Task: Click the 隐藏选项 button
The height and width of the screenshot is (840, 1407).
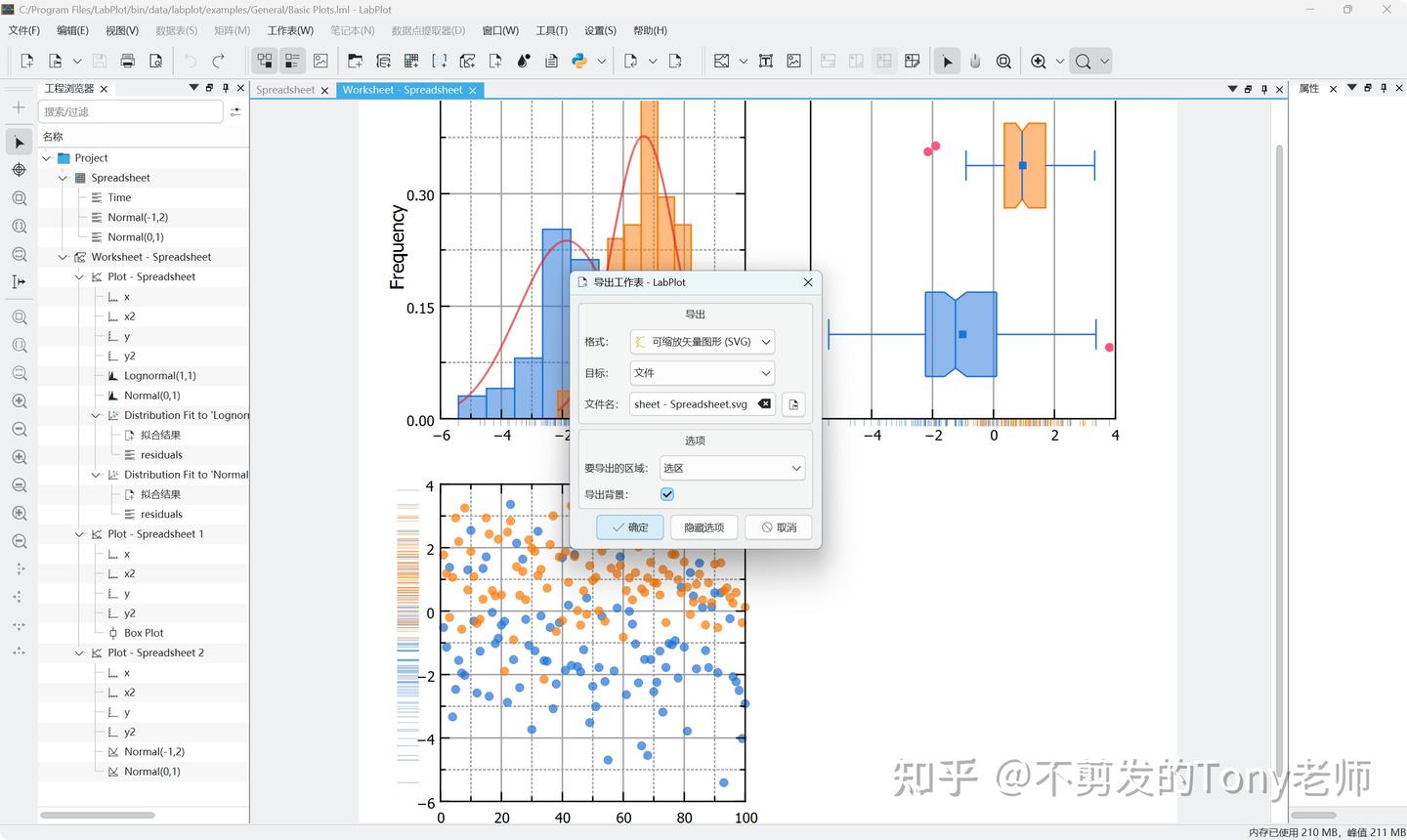Action: tap(703, 526)
